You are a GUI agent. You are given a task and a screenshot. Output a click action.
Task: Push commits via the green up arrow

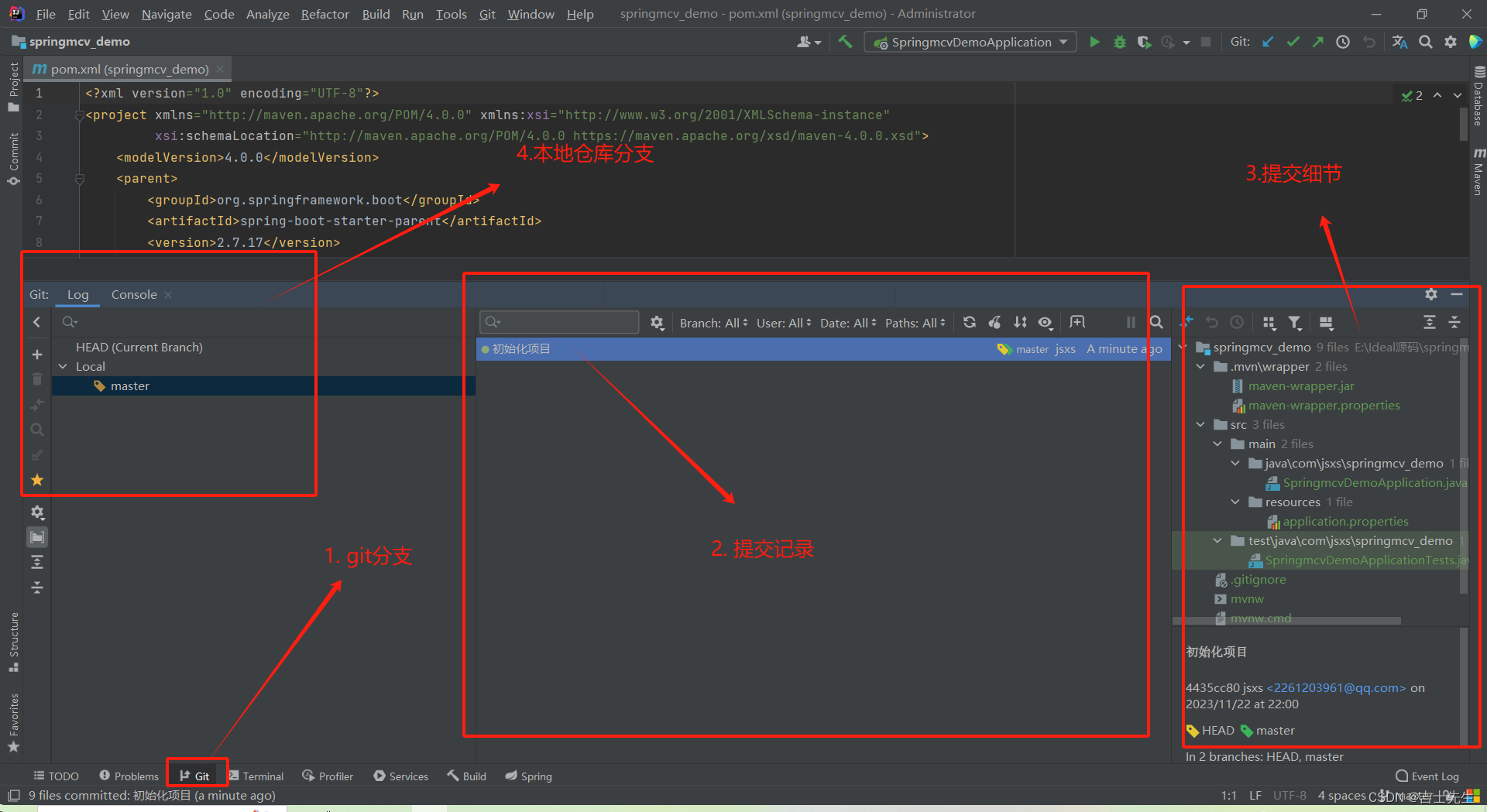1317,42
